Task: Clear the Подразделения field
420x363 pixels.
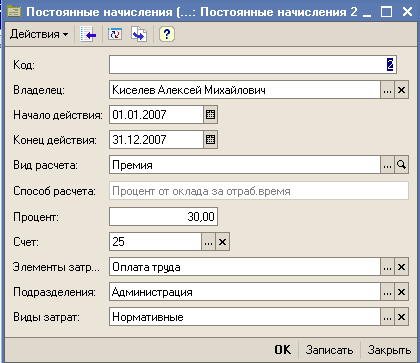Action: 402,292
